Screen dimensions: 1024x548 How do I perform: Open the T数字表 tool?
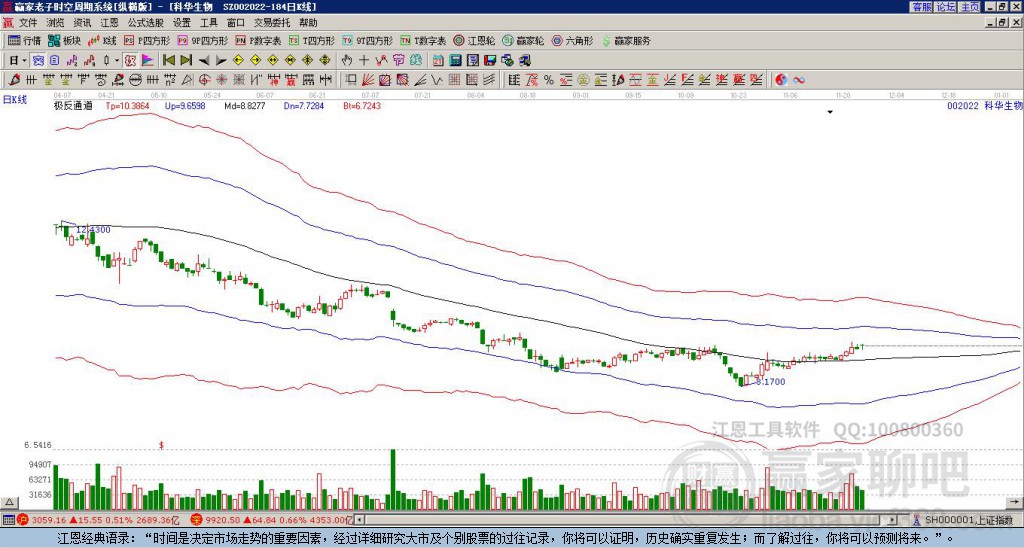pos(423,40)
